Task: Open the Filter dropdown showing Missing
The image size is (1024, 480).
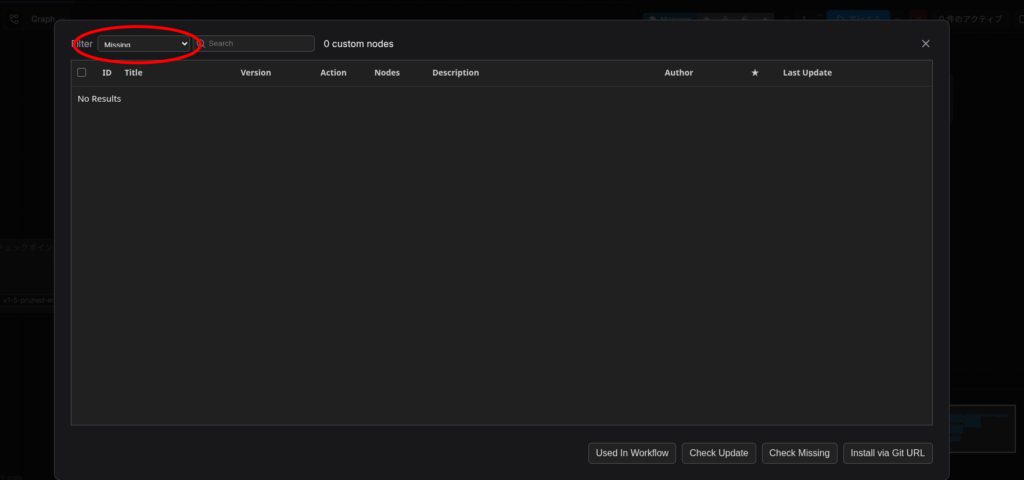Action: click(144, 44)
